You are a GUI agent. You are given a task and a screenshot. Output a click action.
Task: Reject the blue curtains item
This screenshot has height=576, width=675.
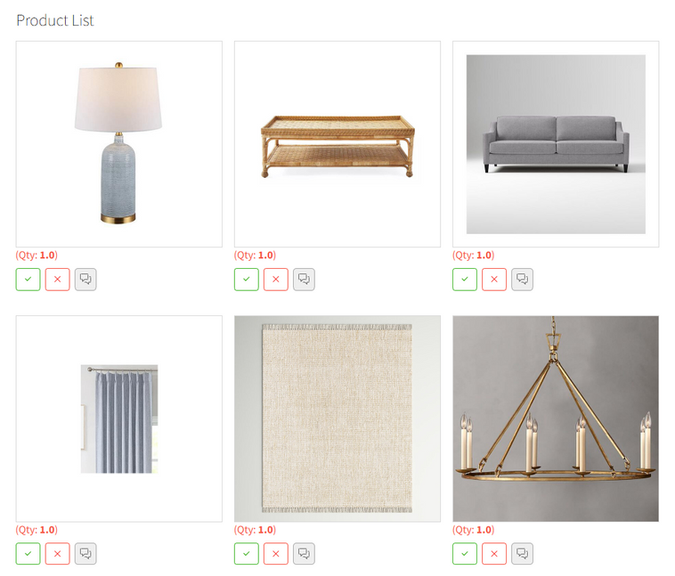57,554
